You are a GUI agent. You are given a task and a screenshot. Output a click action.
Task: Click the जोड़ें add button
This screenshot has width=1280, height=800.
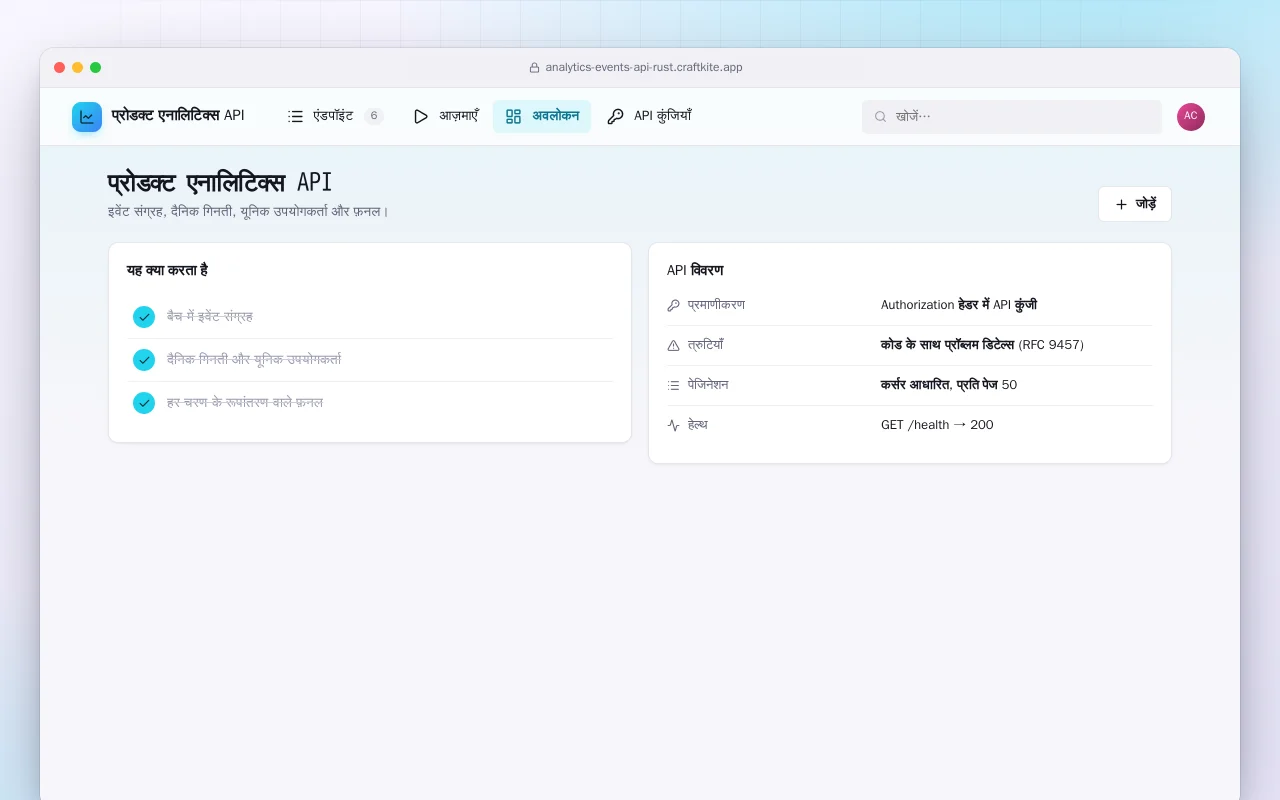pos(1135,204)
